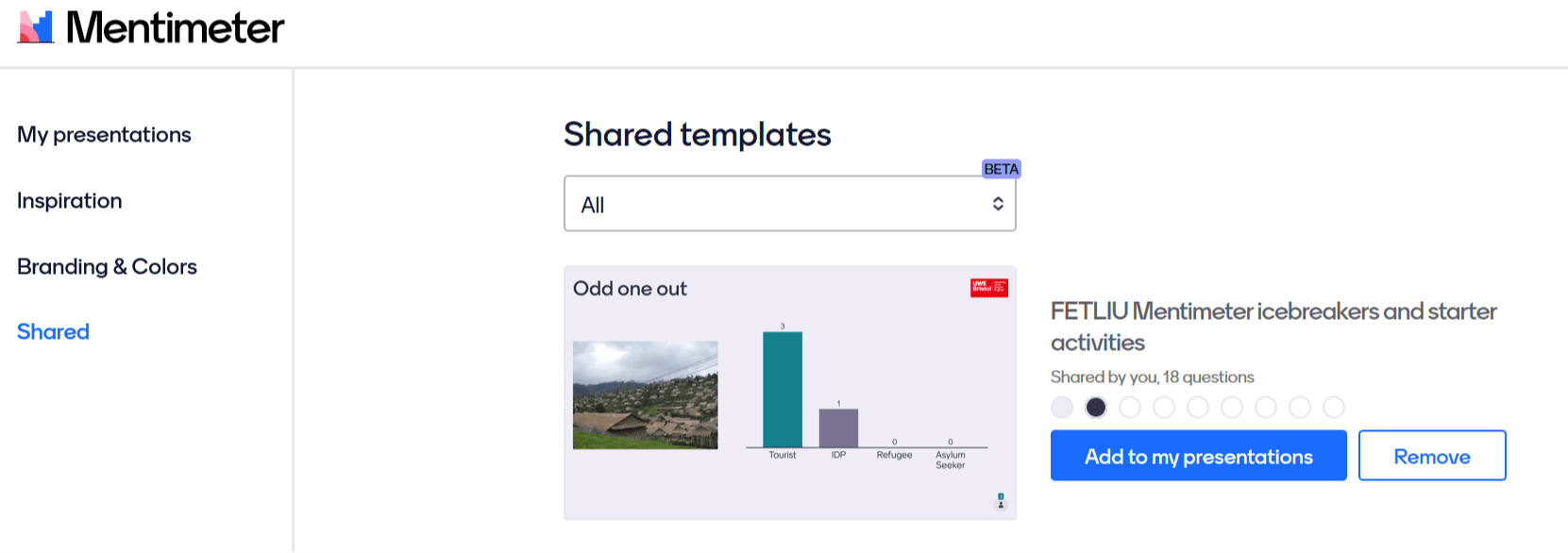Select the last slide indicator dot
The height and width of the screenshot is (553, 1568).
[x=1334, y=407]
